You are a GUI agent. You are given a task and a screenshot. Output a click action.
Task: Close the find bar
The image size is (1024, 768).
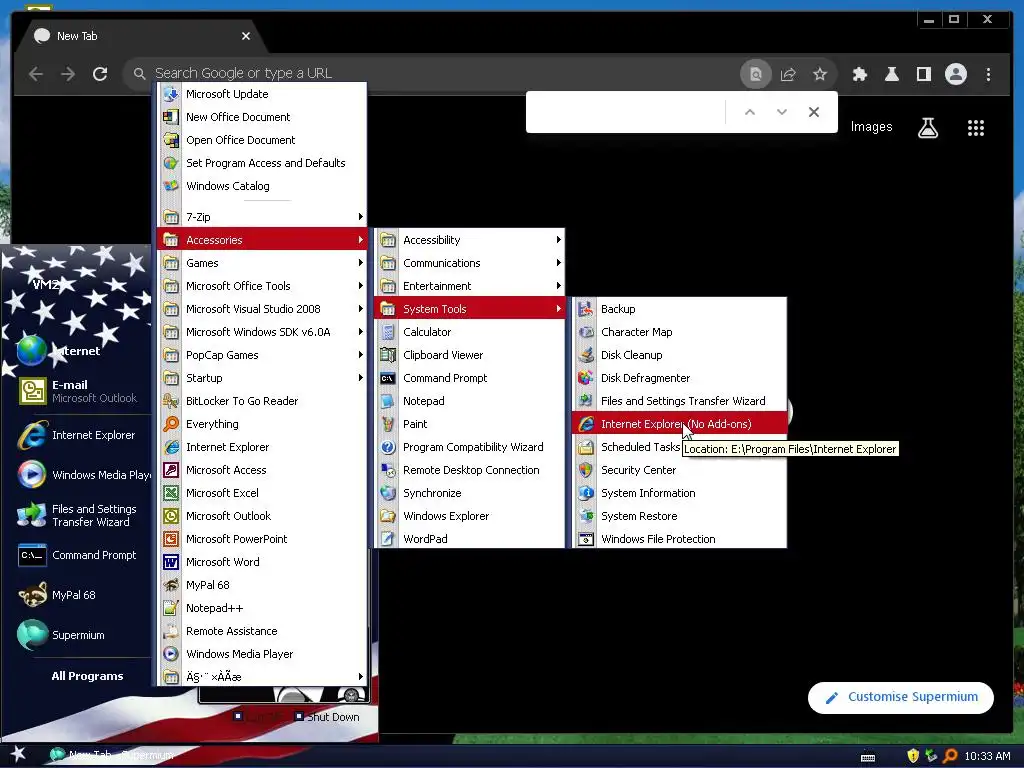pyautogui.click(x=814, y=112)
